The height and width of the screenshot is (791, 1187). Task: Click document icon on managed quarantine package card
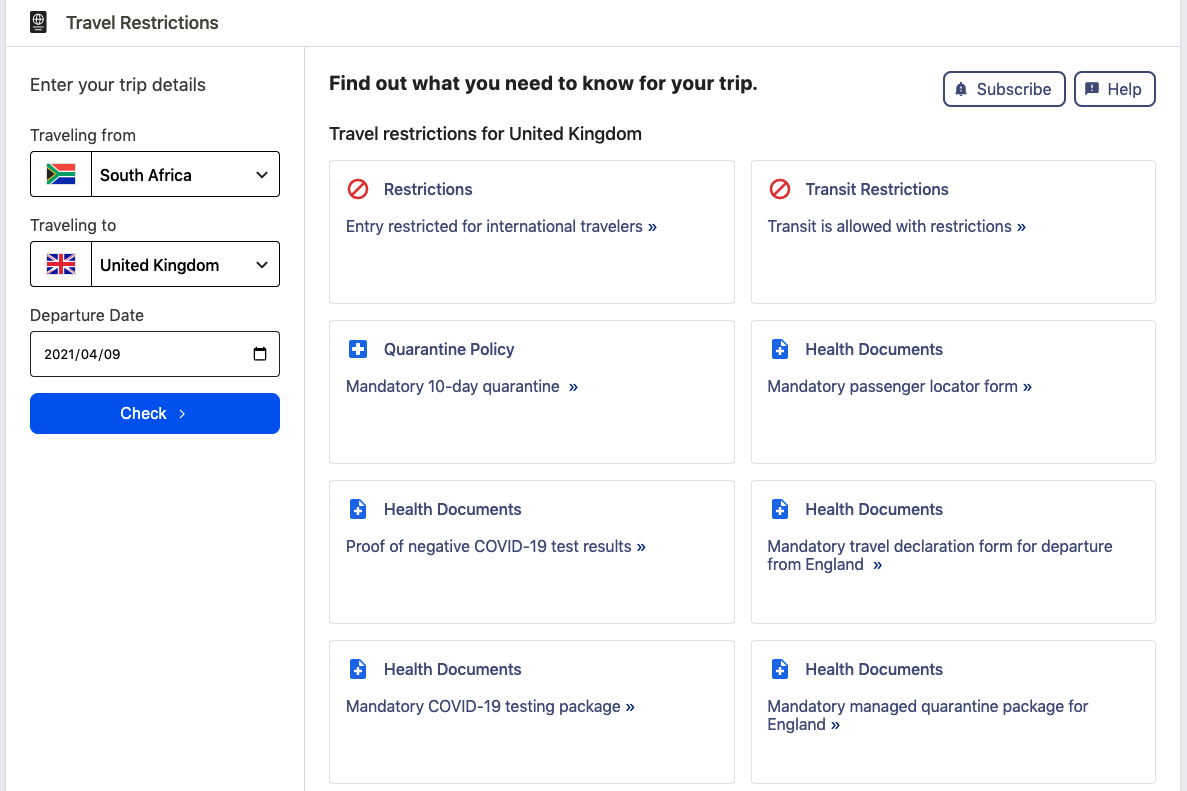tap(780, 669)
